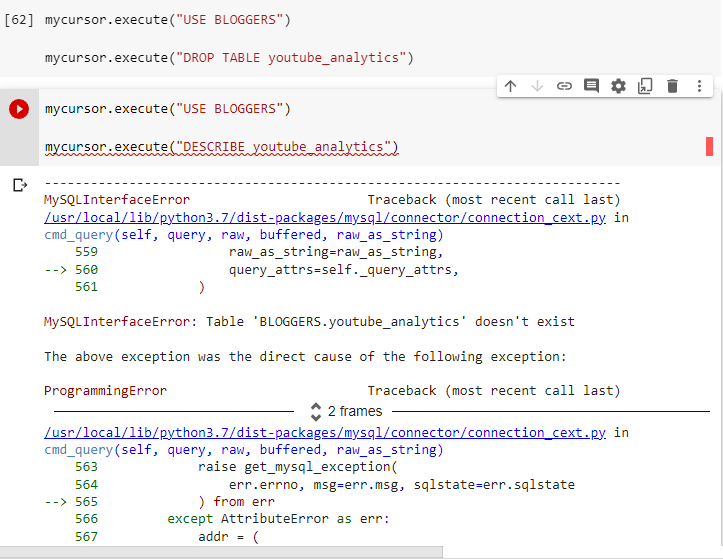The height and width of the screenshot is (560, 723).
Task: Open cell editor settings gear
Action: [618, 86]
